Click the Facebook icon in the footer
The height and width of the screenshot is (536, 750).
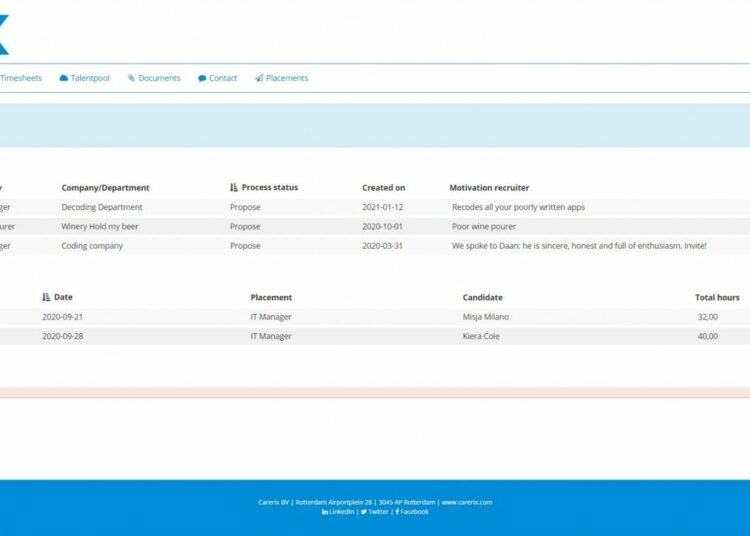[398, 512]
